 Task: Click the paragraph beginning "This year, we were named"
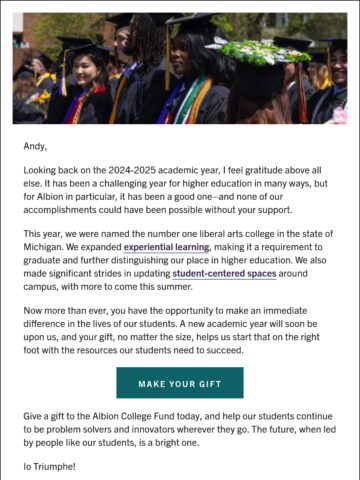click(178, 260)
